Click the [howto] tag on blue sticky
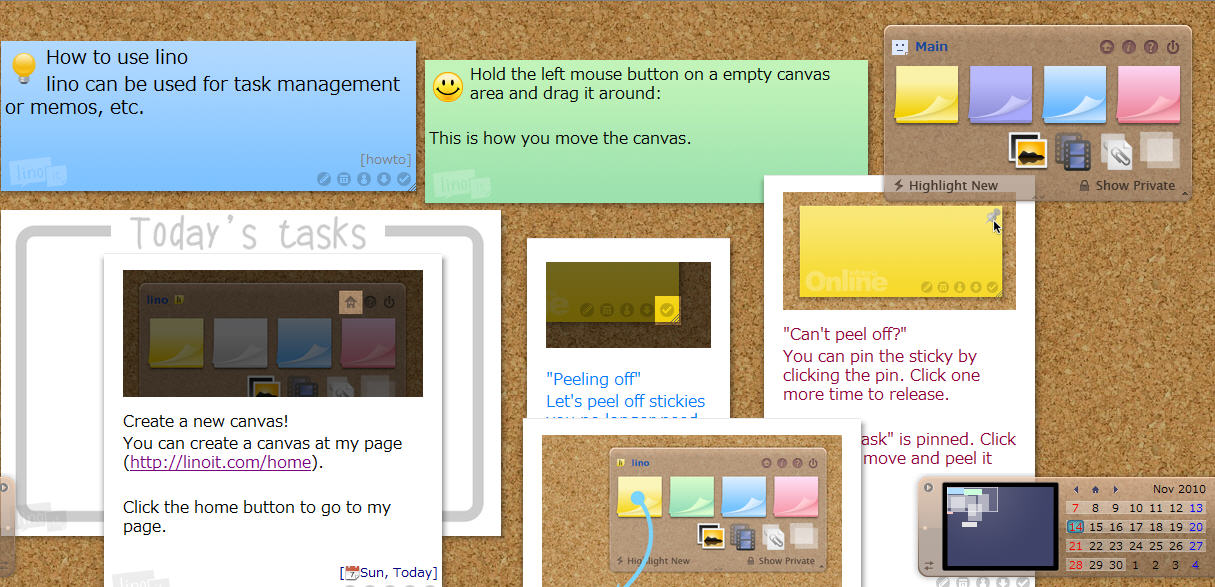The image size is (1215, 587). pos(385,159)
